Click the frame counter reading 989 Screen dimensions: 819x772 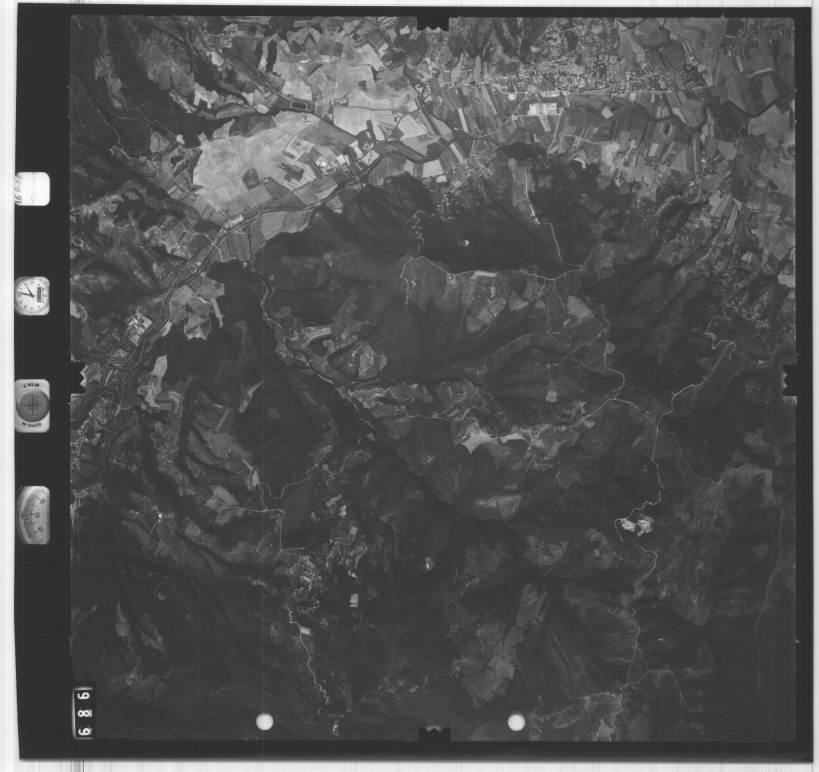point(84,711)
